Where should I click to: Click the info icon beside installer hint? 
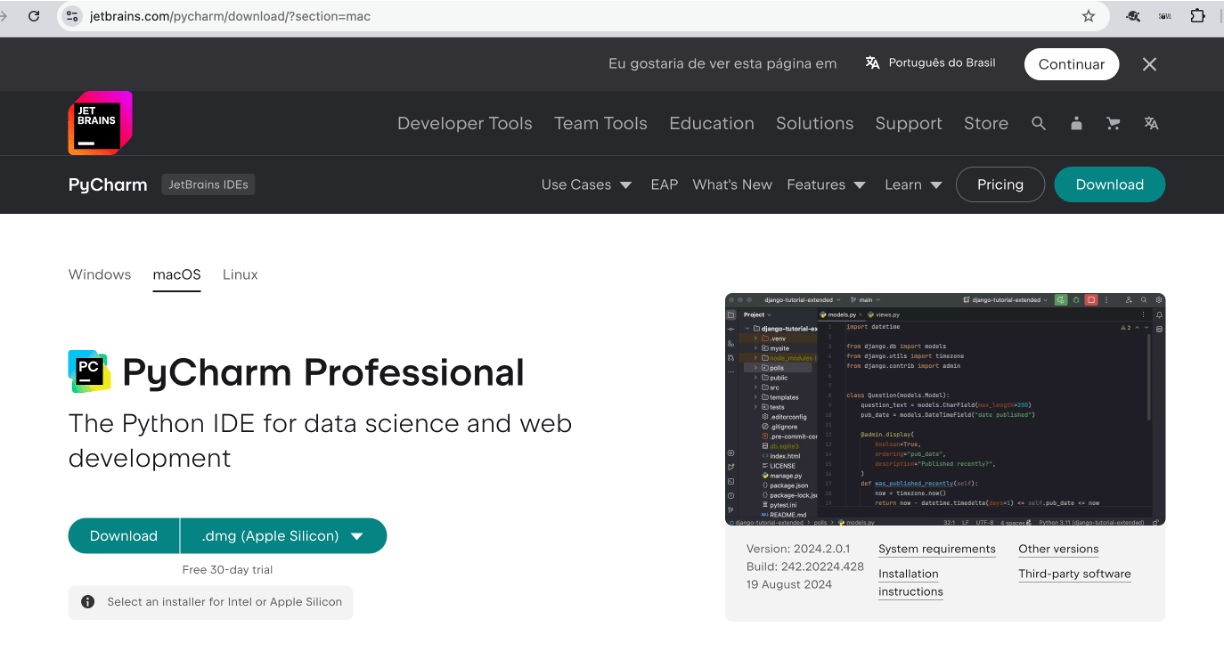click(x=88, y=602)
